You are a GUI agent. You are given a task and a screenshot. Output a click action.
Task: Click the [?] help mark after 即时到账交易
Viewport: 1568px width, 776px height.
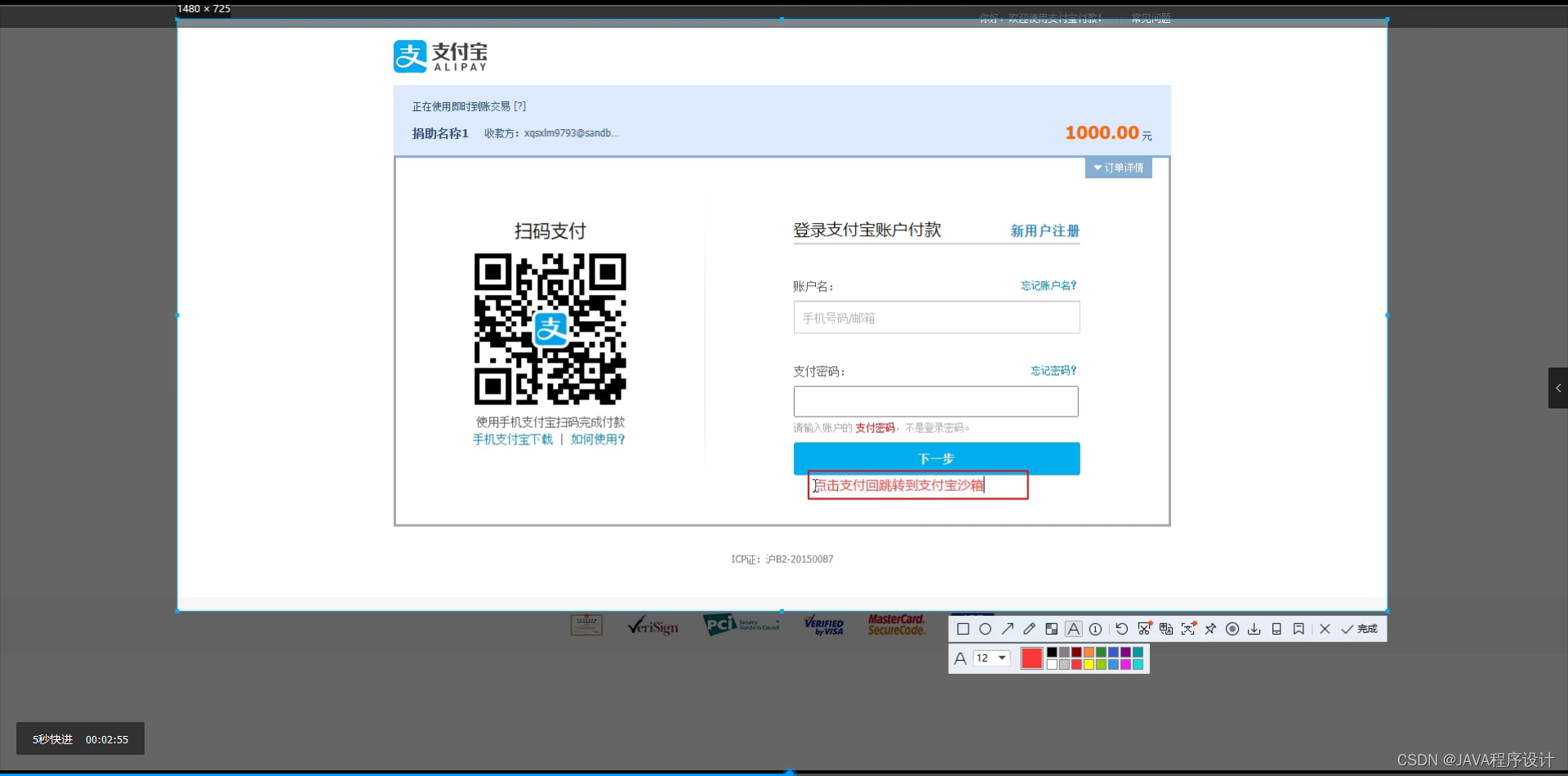519,106
